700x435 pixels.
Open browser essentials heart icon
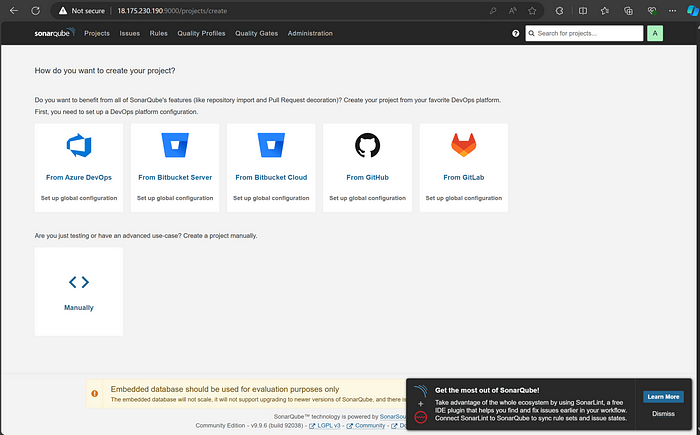[652, 11]
